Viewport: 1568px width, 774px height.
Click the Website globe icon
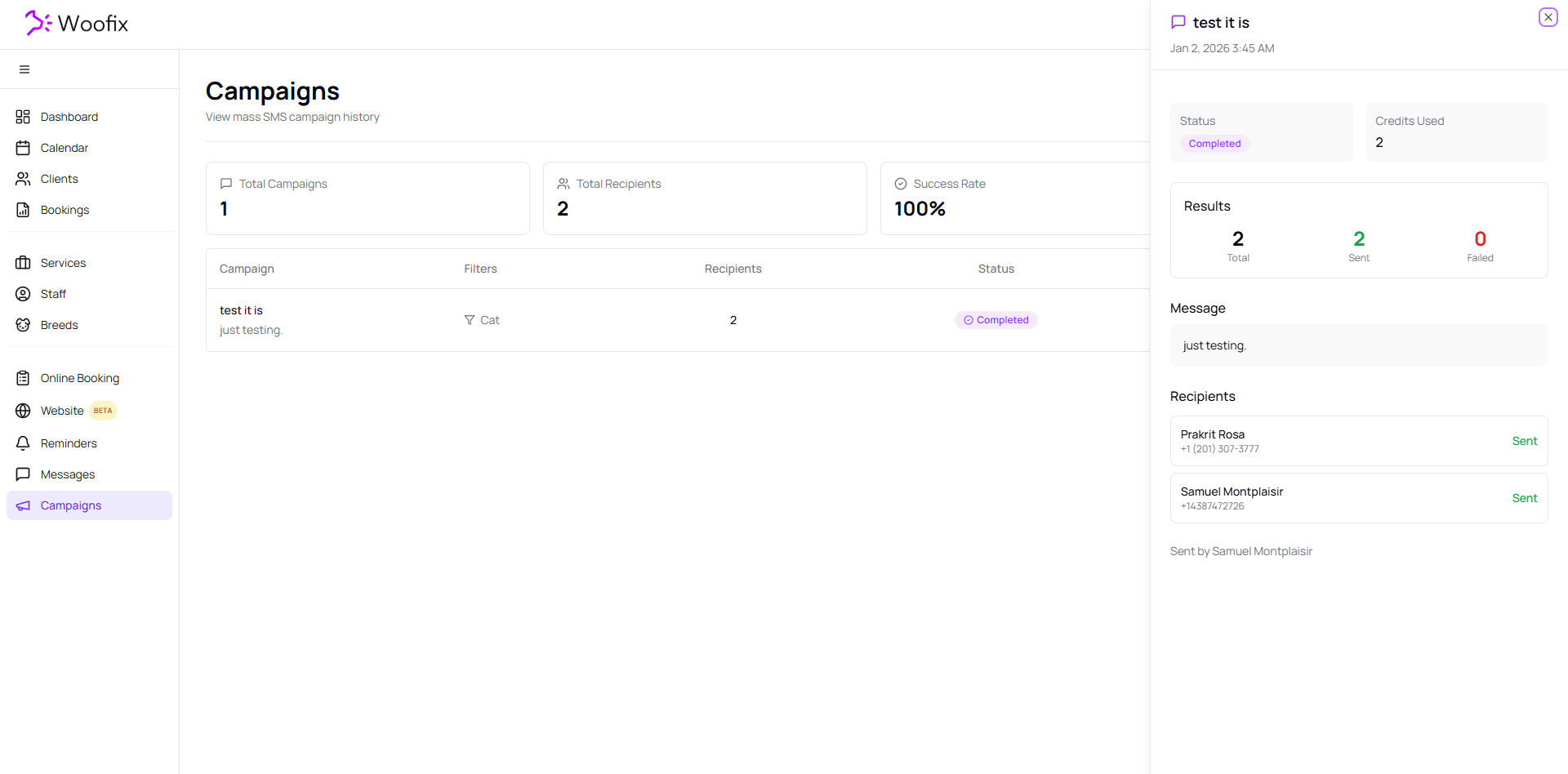coord(23,411)
